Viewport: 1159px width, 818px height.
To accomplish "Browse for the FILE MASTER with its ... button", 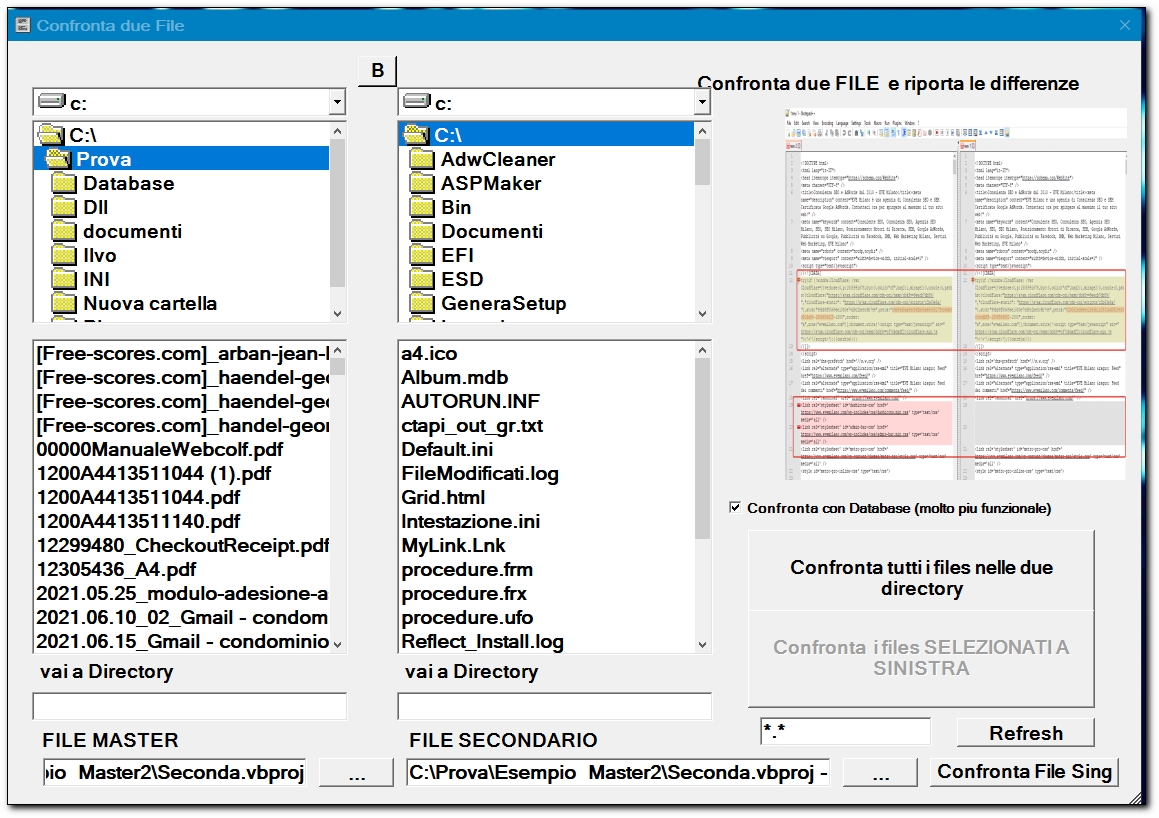I will [x=357, y=773].
